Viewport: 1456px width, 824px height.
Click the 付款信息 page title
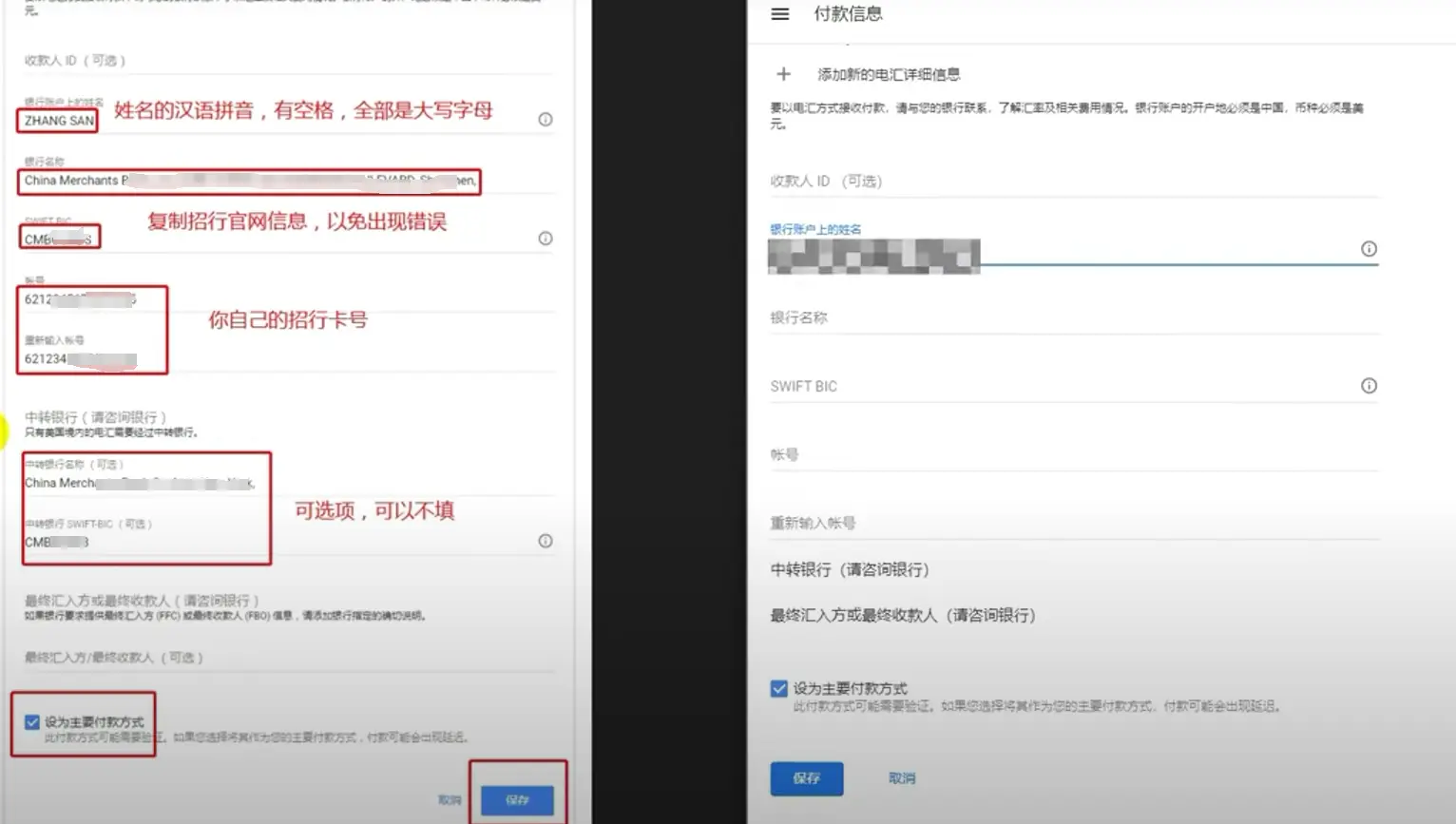(848, 14)
